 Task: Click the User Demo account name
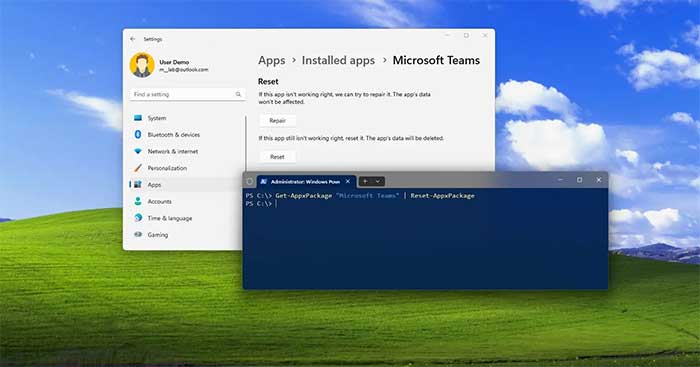click(174, 62)
